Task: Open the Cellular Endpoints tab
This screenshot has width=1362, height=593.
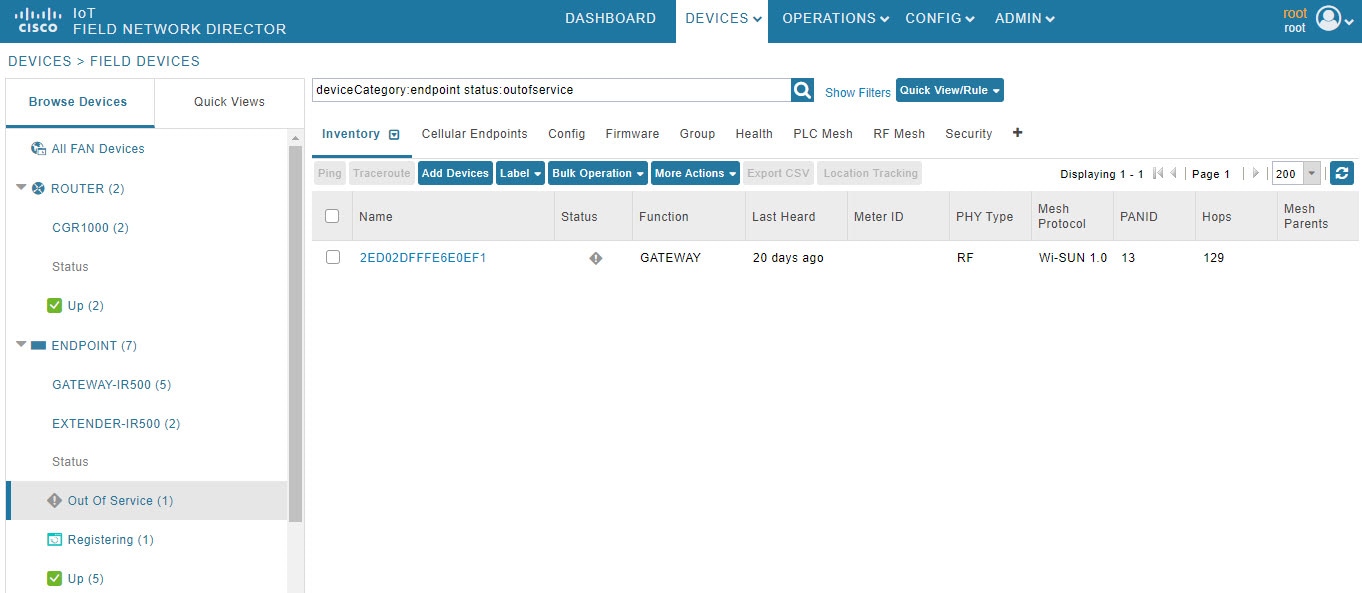Action: coord(475,134)
